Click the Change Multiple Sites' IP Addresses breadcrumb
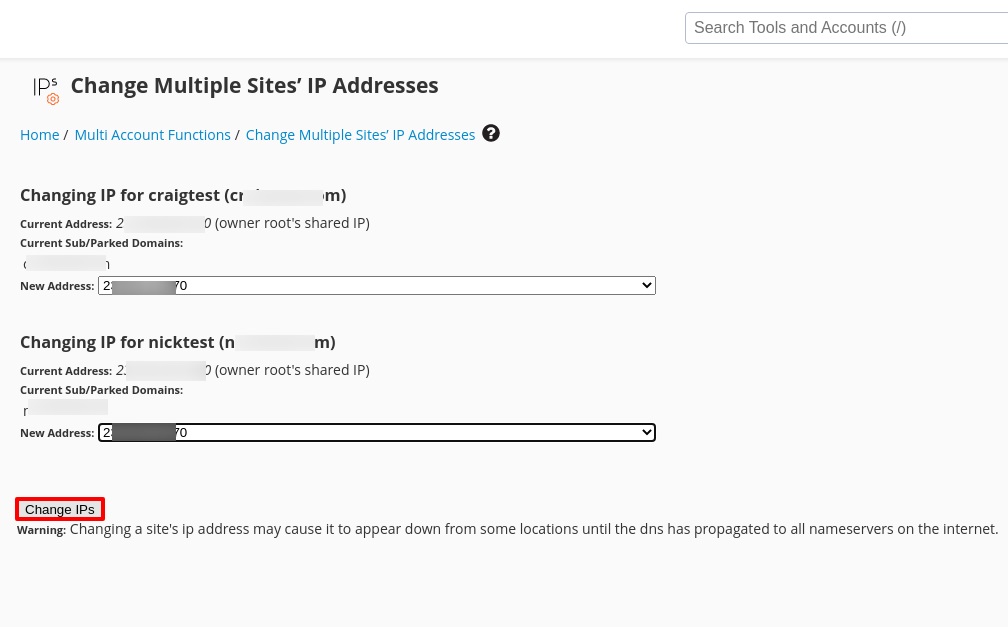 [360, 135]
